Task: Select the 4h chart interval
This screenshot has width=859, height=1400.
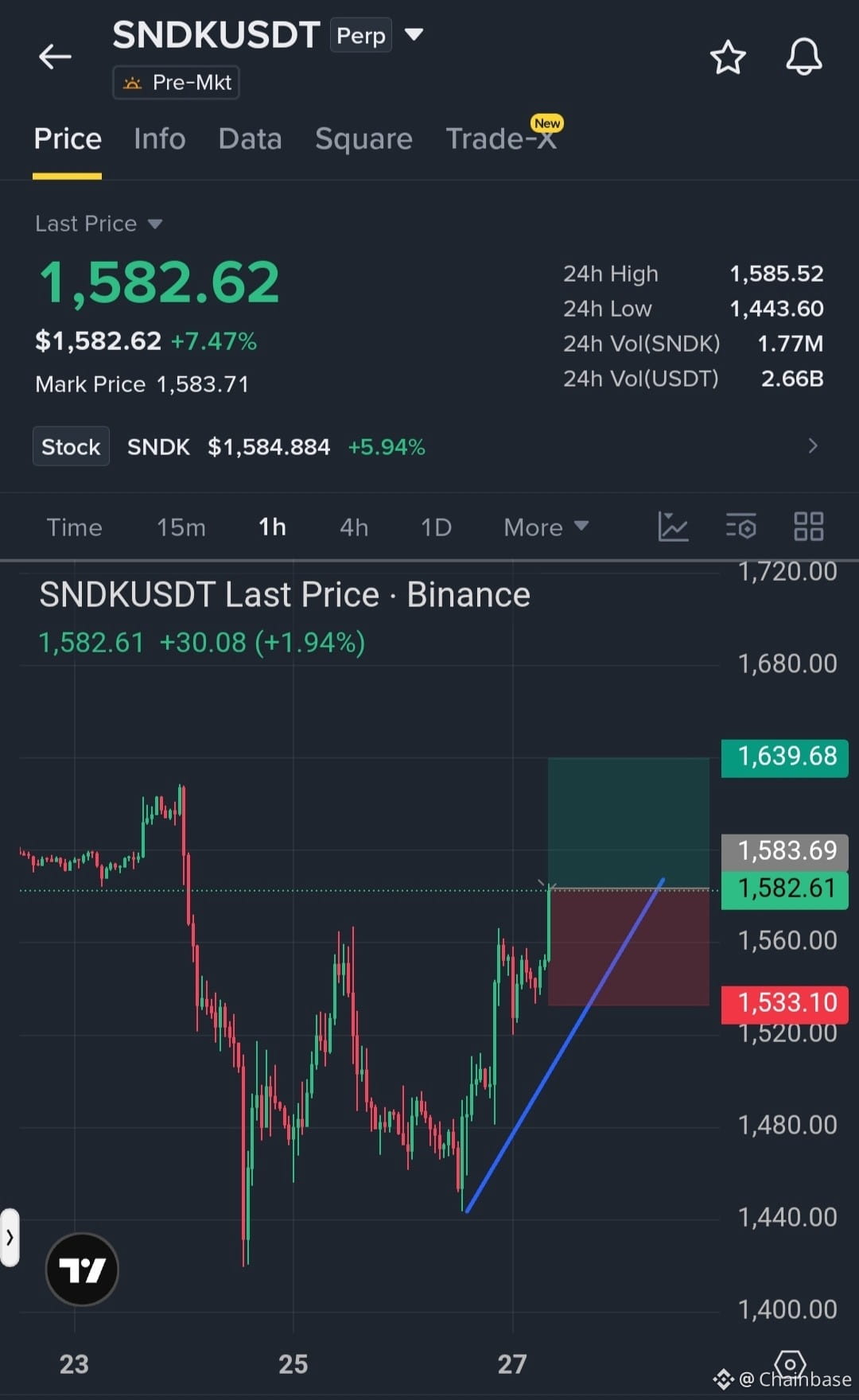Action: (x=354, y=527)
